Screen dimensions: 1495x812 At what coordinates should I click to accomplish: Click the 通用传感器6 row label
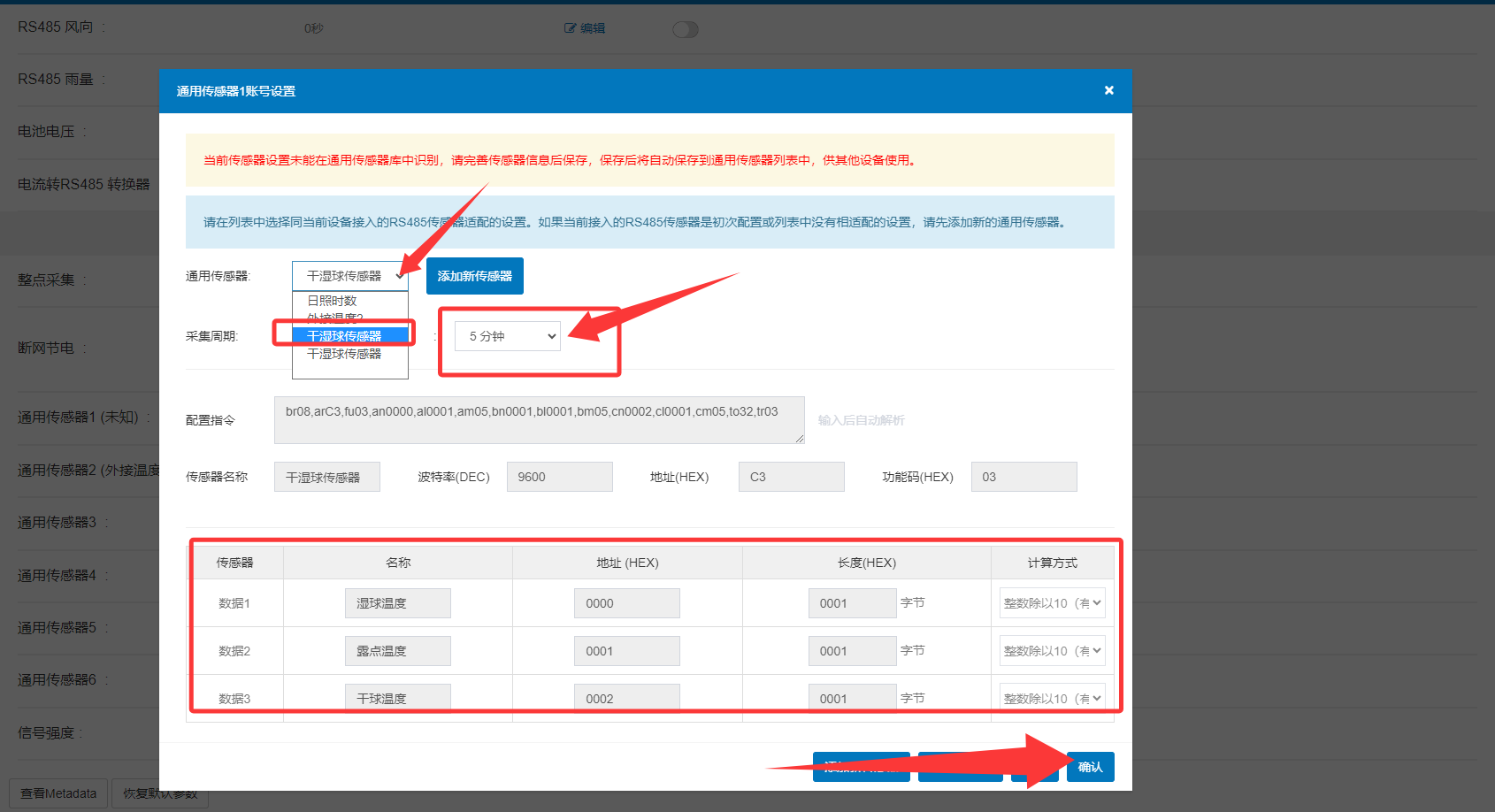pyautogui.click(x=57, y=679)
